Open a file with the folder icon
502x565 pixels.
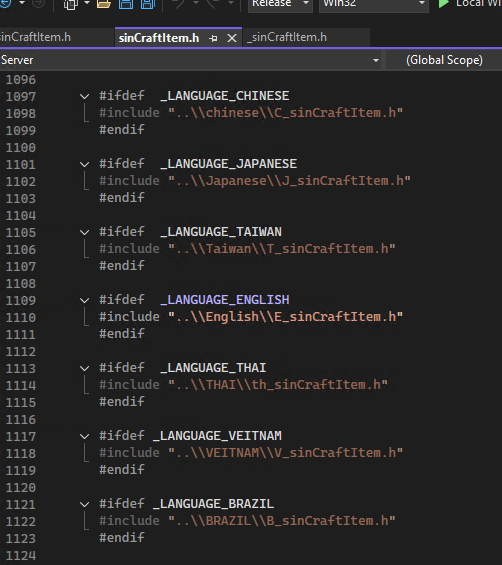[104, 4]
